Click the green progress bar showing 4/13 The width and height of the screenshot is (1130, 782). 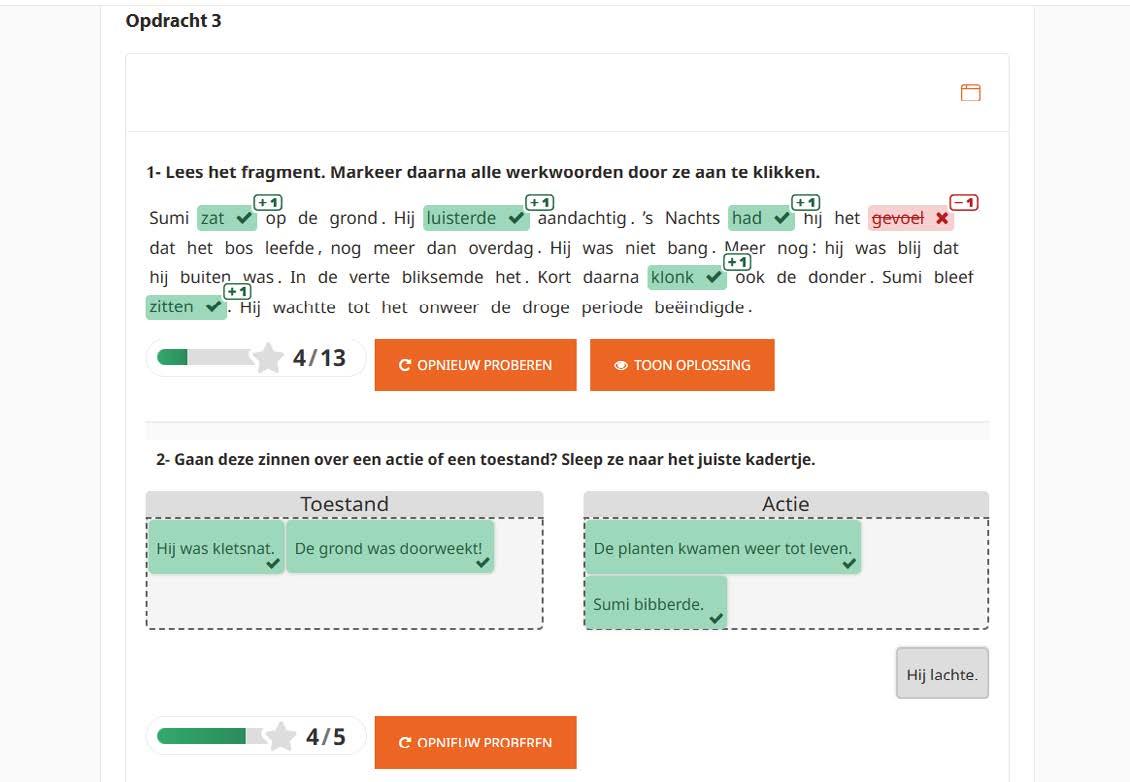pyautogui.click(x=204, y=357)
